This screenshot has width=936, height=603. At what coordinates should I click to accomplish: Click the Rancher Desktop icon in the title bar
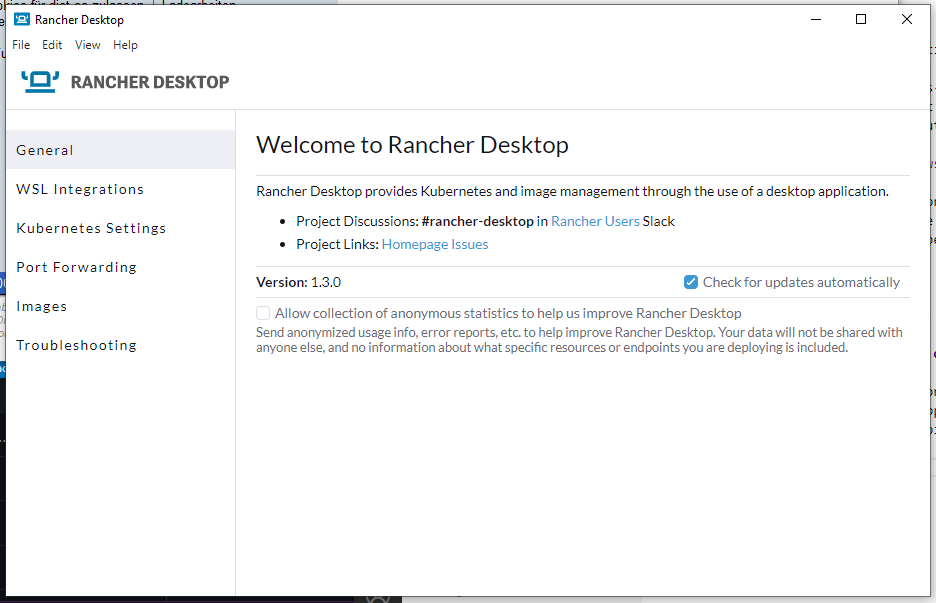pos(22,18)
